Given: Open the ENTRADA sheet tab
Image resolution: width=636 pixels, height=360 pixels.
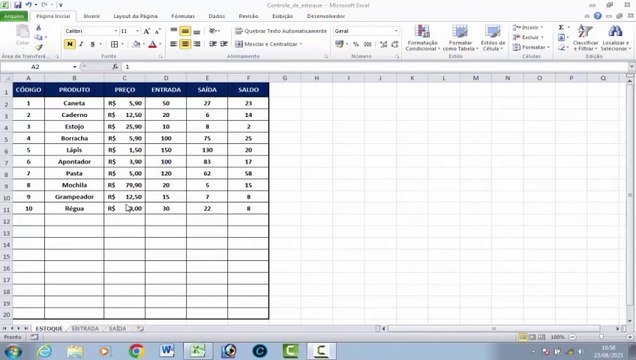Looking at the screenshot, I should coord(85,328).
